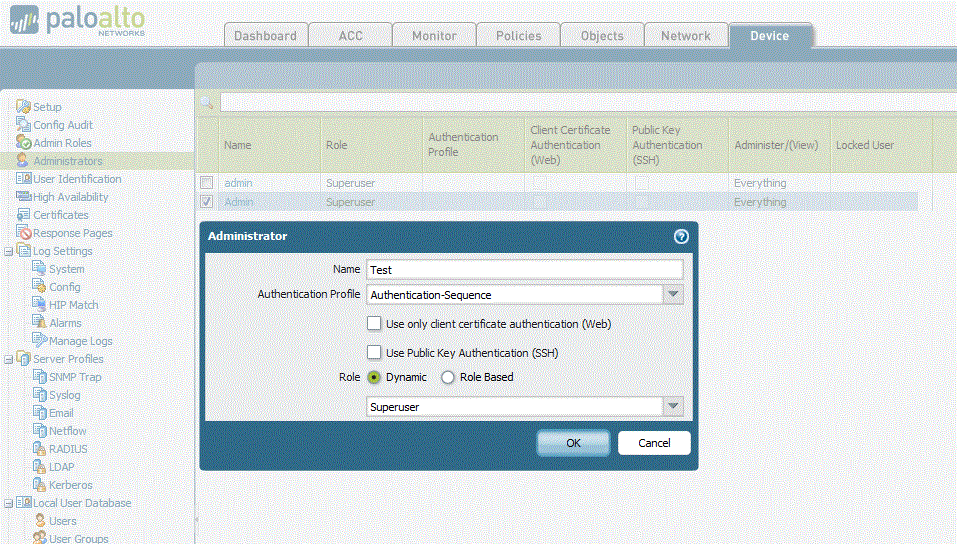This screenshot has height=544, width=957.
Task: Enable Use only client certificate authentication (Web)
Action: coord(374,324)
